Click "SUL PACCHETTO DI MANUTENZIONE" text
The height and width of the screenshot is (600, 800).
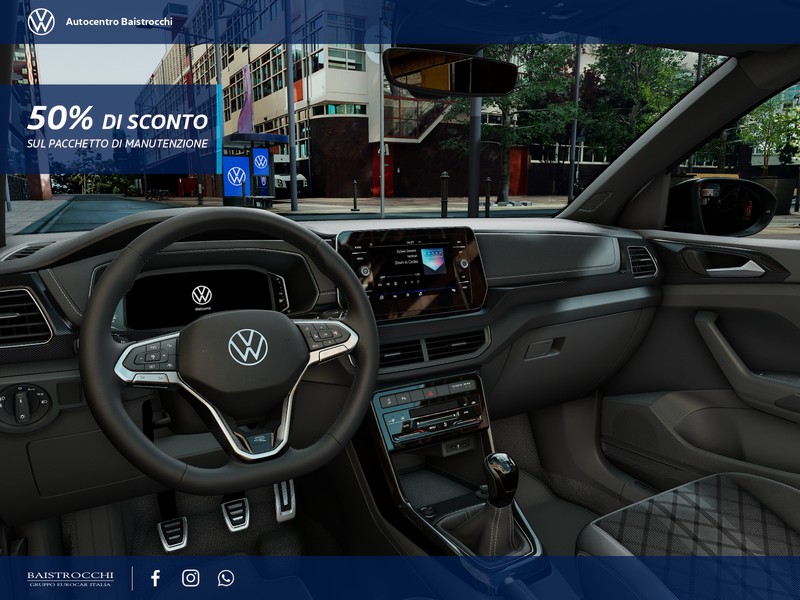click(x=118, y=144)
